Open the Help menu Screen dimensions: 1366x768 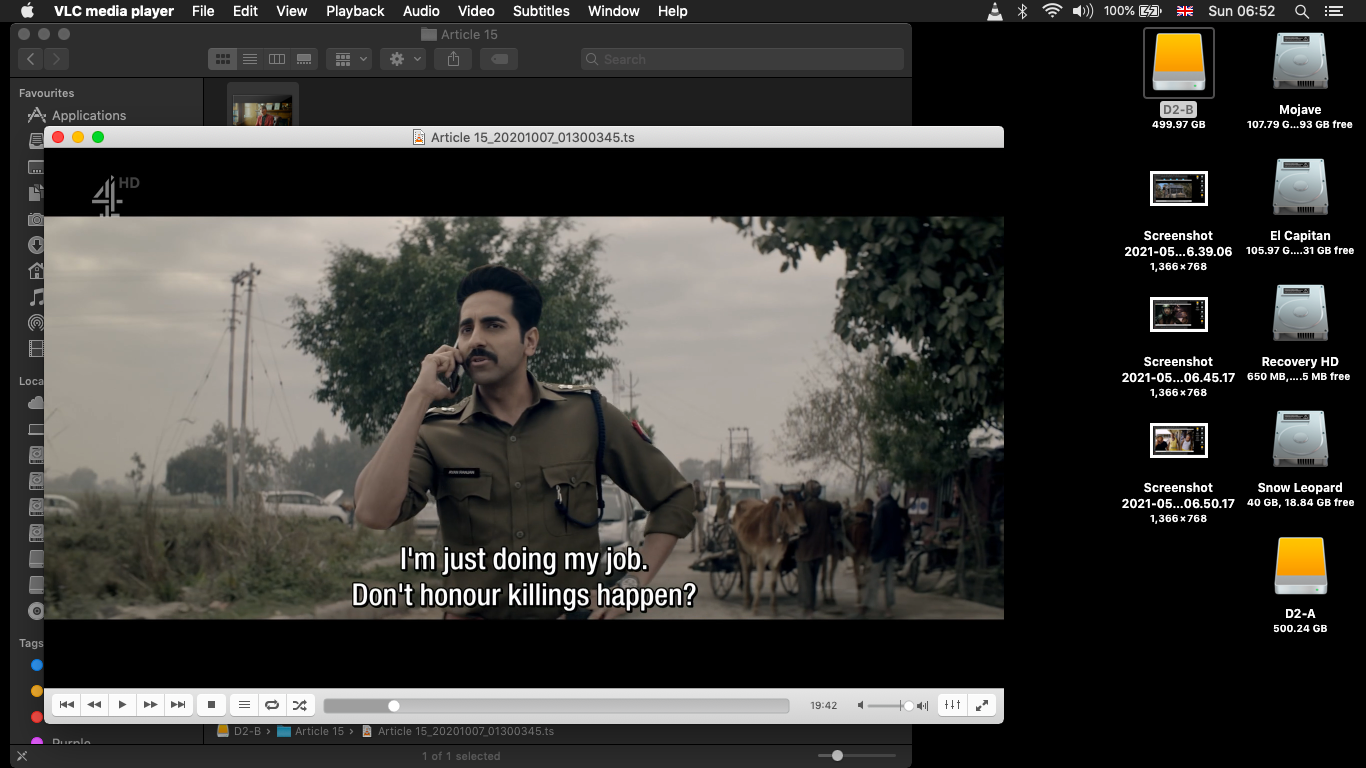673,11
